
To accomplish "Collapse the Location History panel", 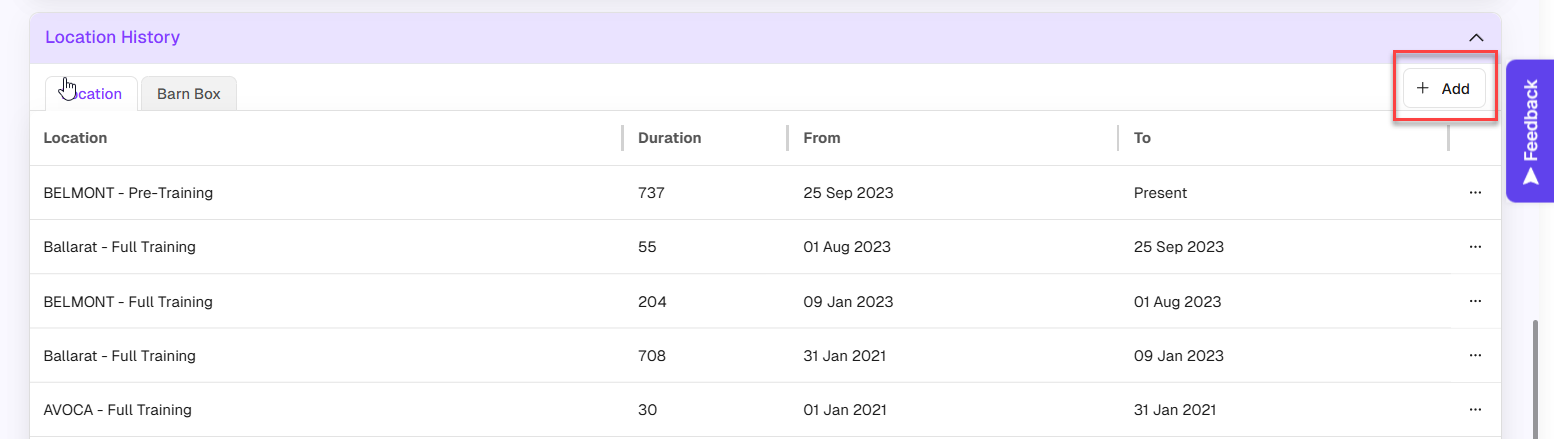I will point(1476,38).
